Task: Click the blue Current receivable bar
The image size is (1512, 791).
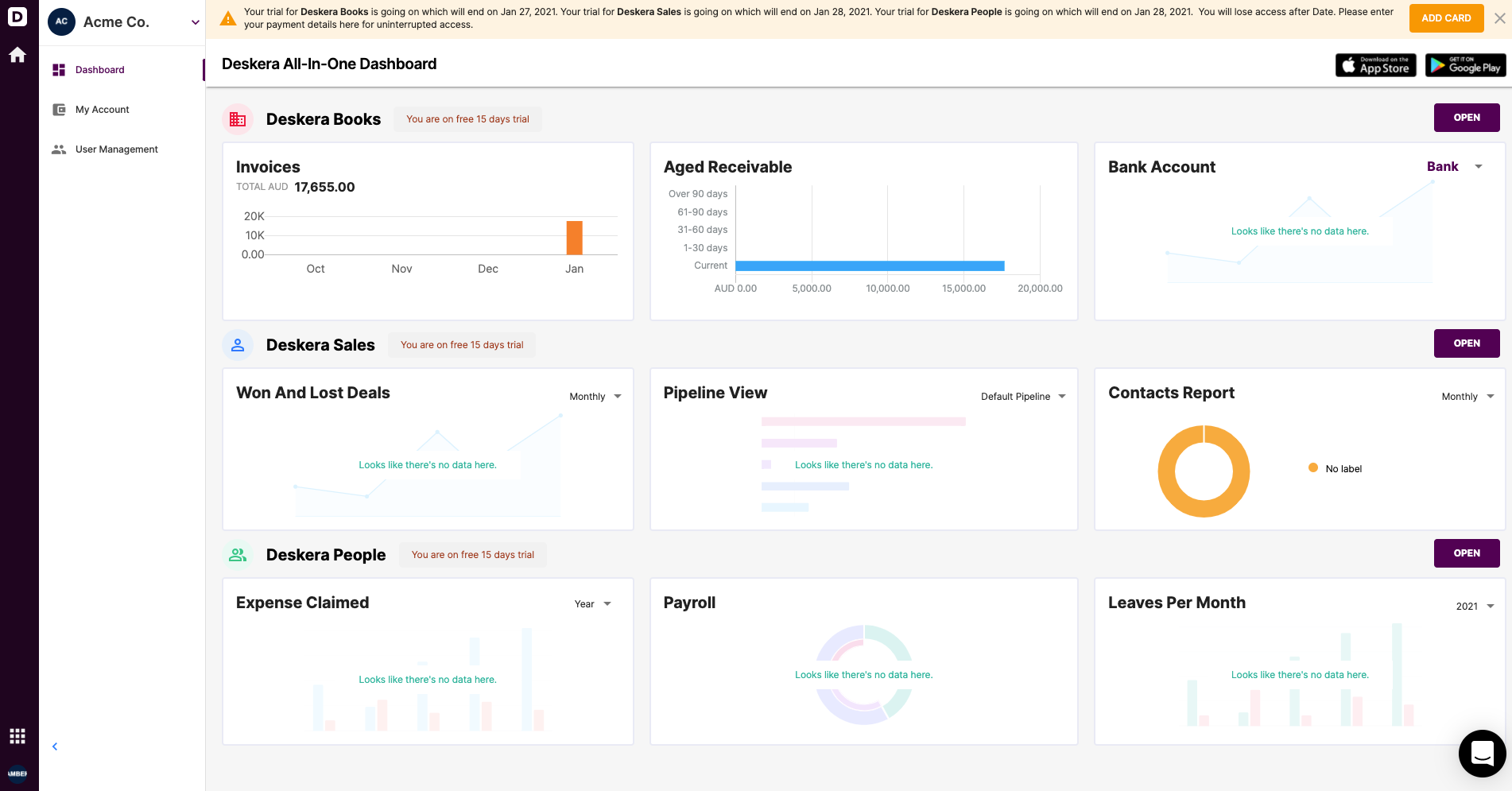Action: coord(870,266)
